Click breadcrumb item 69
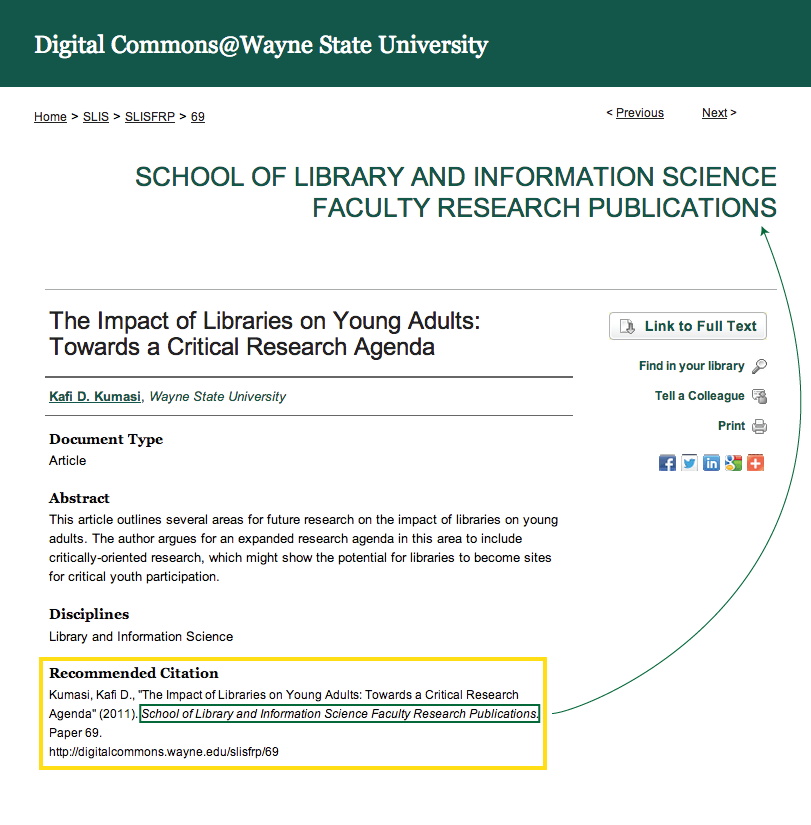 (198, 116)
